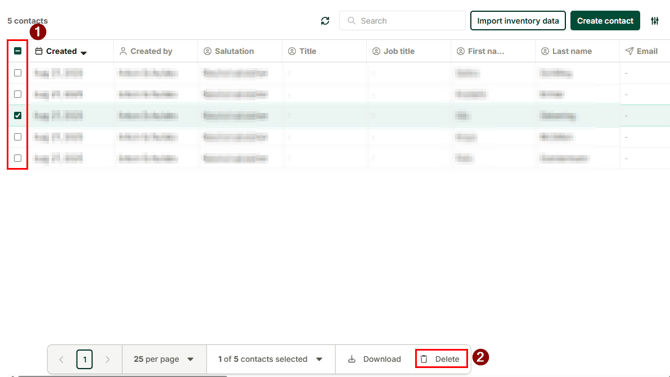The image size is (670, 377).
Task: Check the second contact row checkbox
Action: coord(18,94)
